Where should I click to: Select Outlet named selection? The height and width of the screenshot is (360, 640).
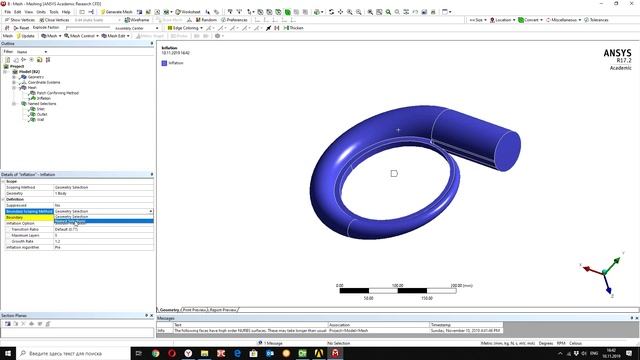[42, 114]
